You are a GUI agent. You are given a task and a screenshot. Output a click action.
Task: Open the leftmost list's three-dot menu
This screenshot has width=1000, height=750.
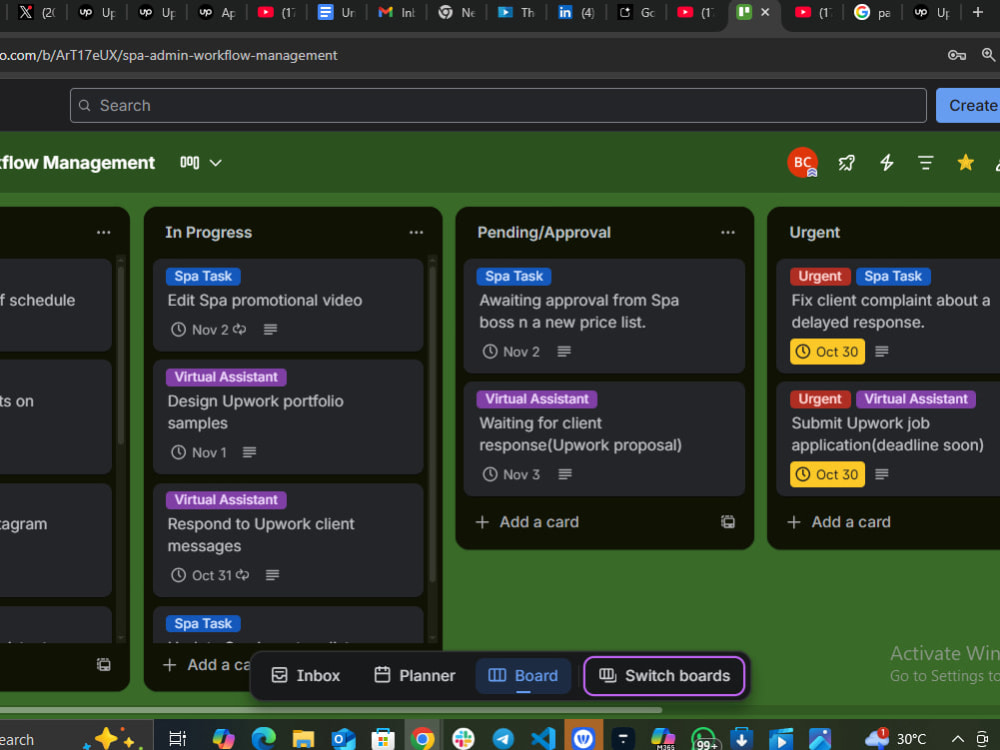click(x=103, y=233)
